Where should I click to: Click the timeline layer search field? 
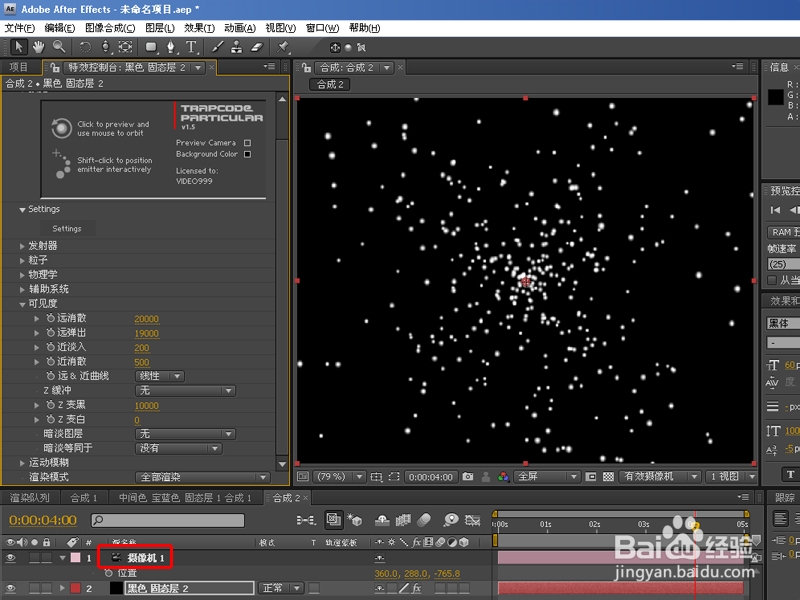(x=167, y=520)
